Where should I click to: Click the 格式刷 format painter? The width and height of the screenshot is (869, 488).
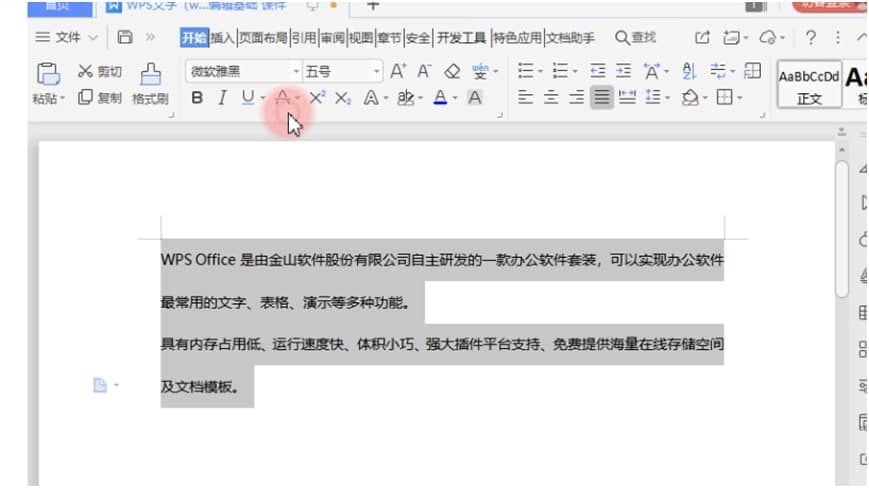click(x=150, y=84)
